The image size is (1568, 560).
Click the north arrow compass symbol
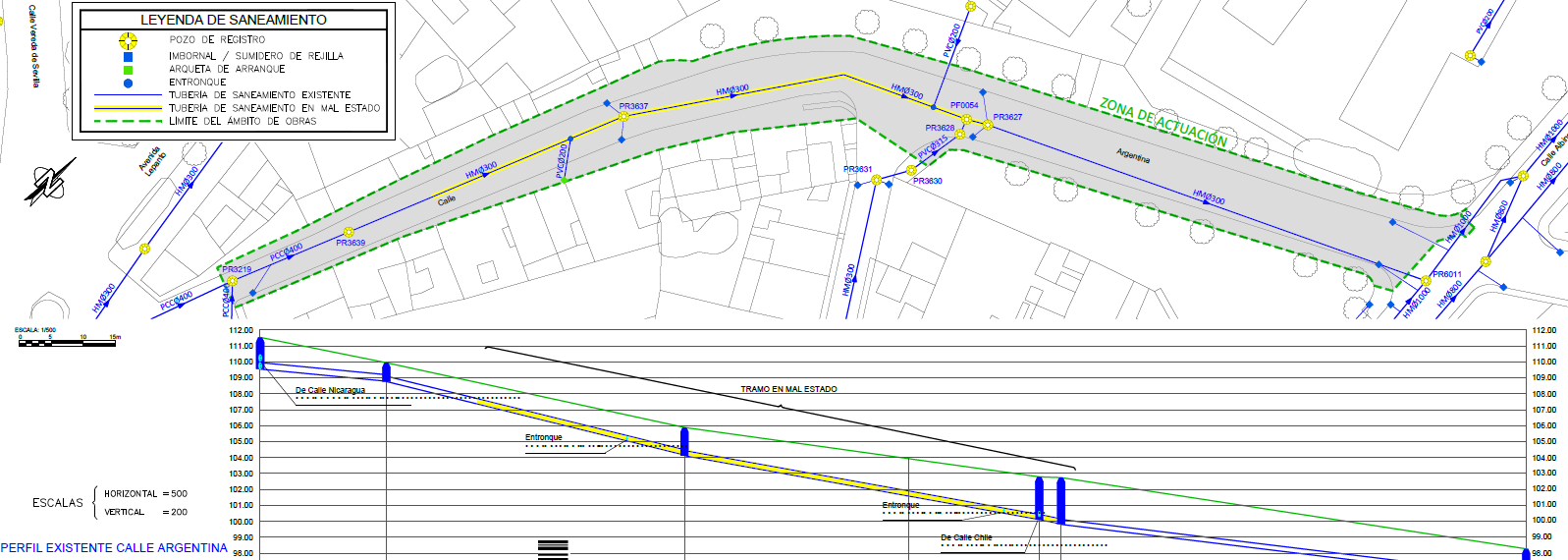point(48,184)
